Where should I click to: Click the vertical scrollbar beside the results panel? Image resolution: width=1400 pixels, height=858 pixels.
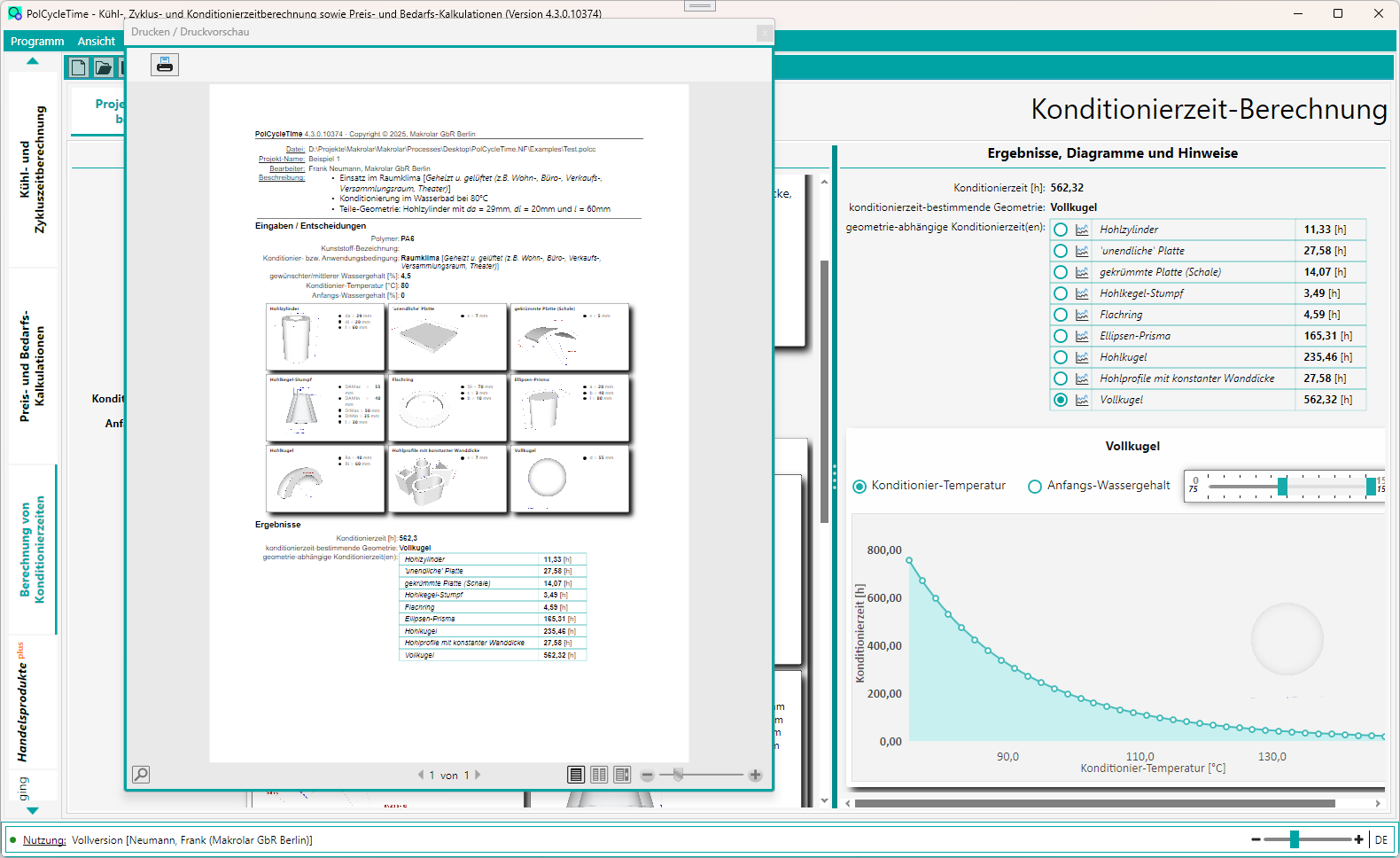point(825,392)
